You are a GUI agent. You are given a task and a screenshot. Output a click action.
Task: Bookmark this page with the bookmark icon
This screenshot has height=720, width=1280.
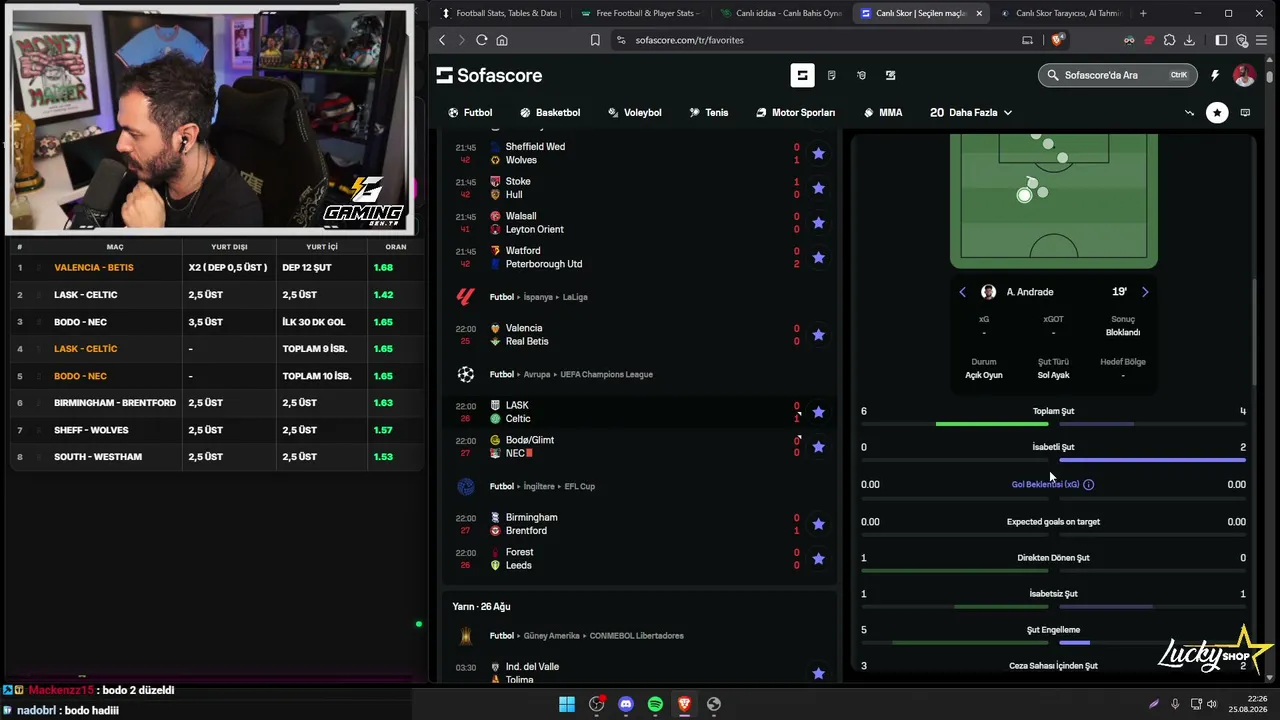point(595,40)
